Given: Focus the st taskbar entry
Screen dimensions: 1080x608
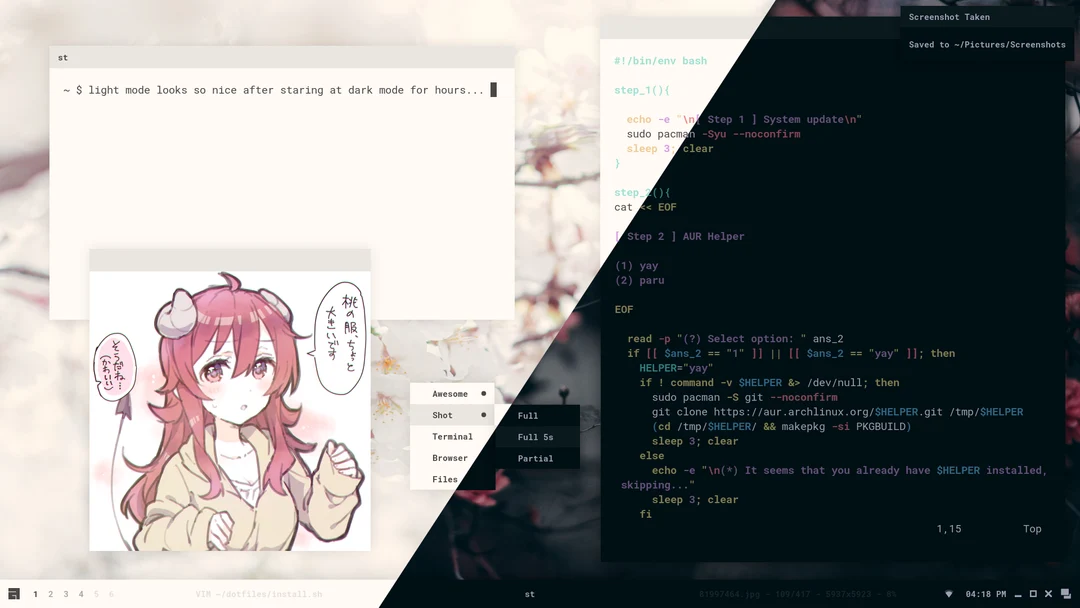Looking at the screenshot, I should pyautogui.click(x=529, y=593).
